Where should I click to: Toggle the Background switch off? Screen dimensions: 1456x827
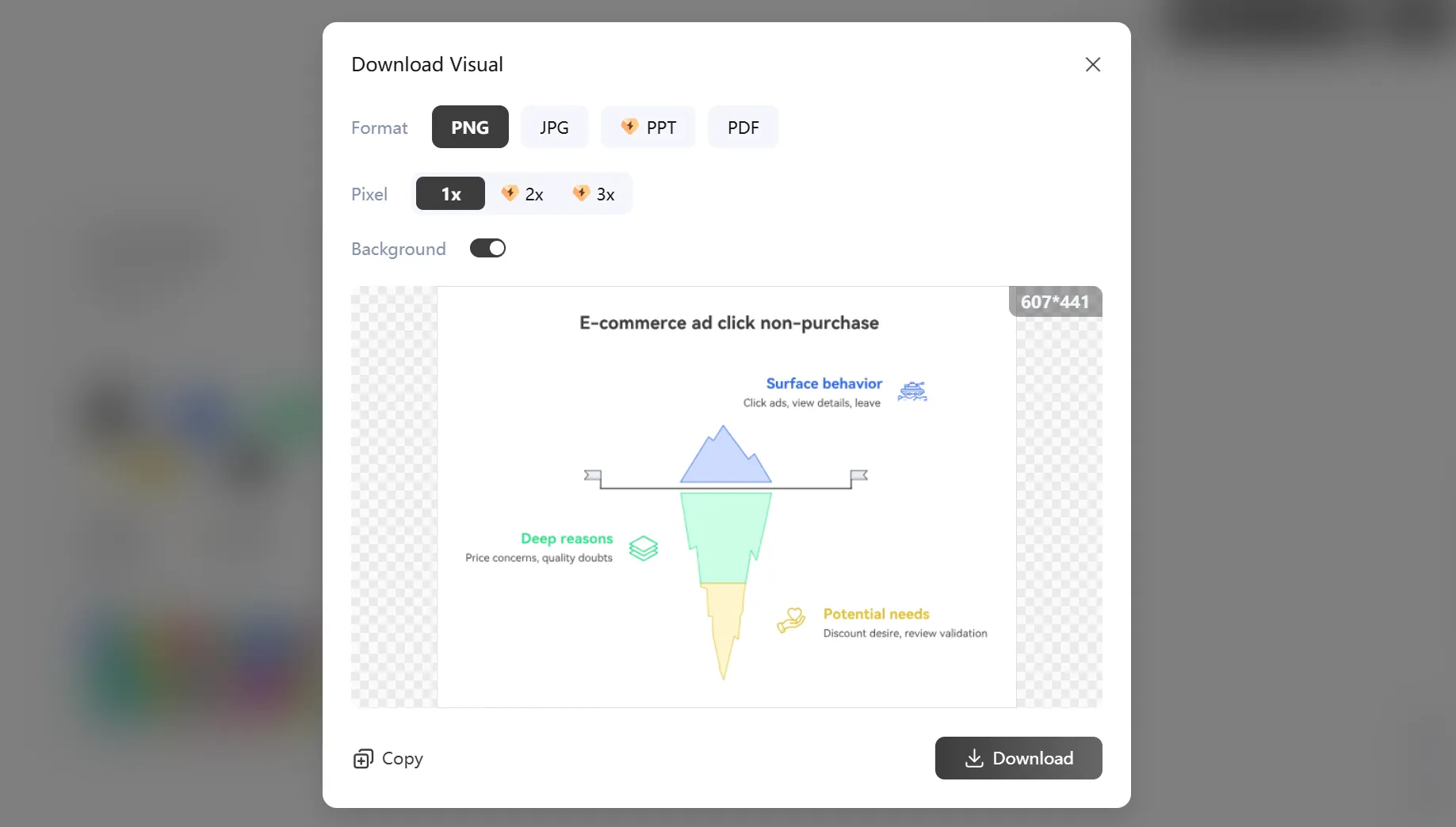[487, 249]
